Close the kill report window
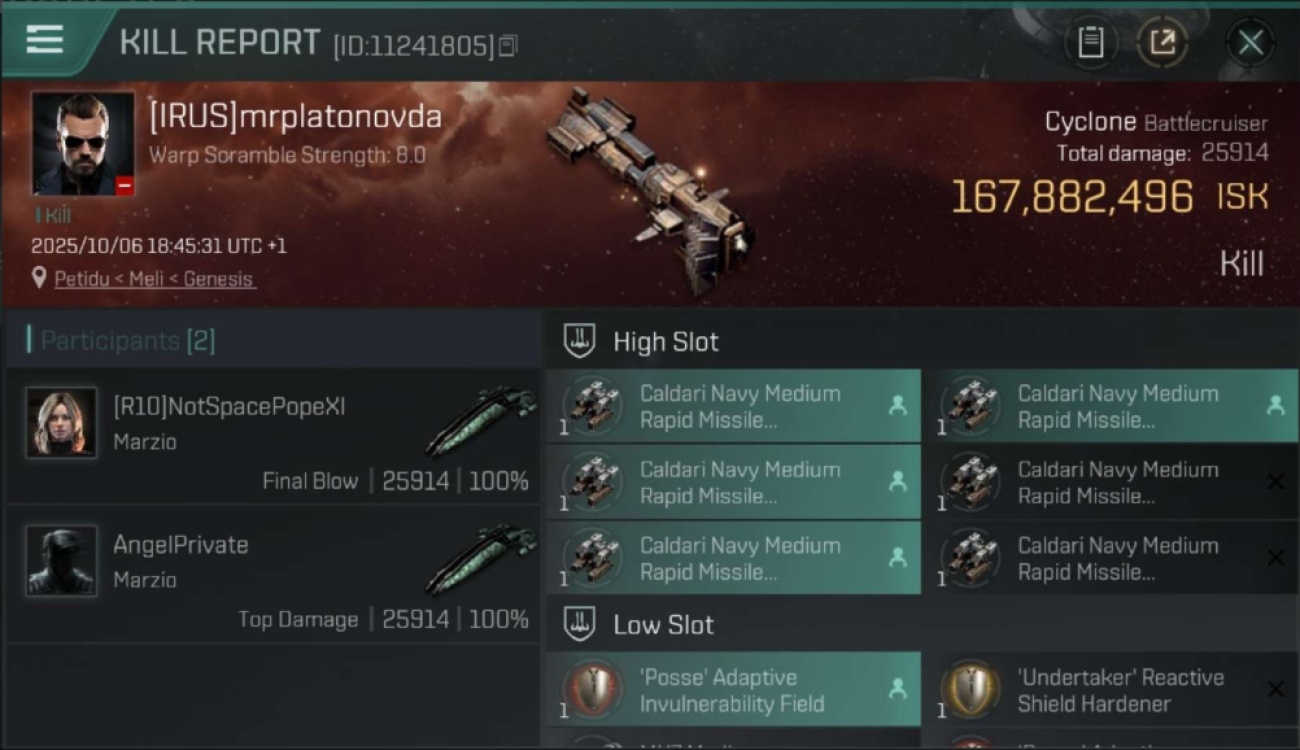Screen dimensions: 1300x750 click(x=1250, y=42)
